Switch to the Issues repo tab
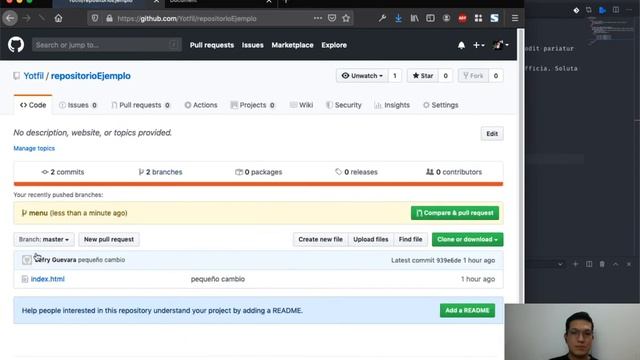 78,105
